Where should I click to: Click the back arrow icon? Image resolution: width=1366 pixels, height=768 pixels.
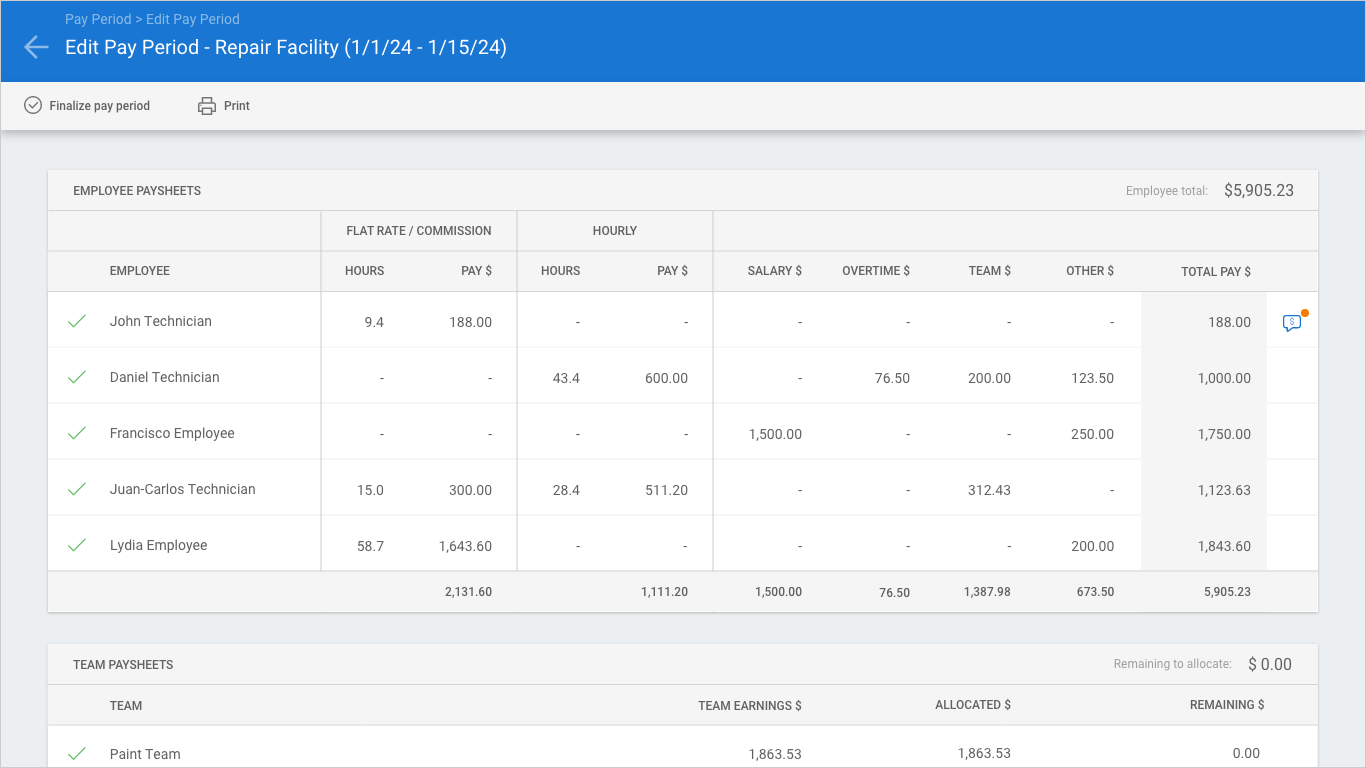[x=36, y=47]
